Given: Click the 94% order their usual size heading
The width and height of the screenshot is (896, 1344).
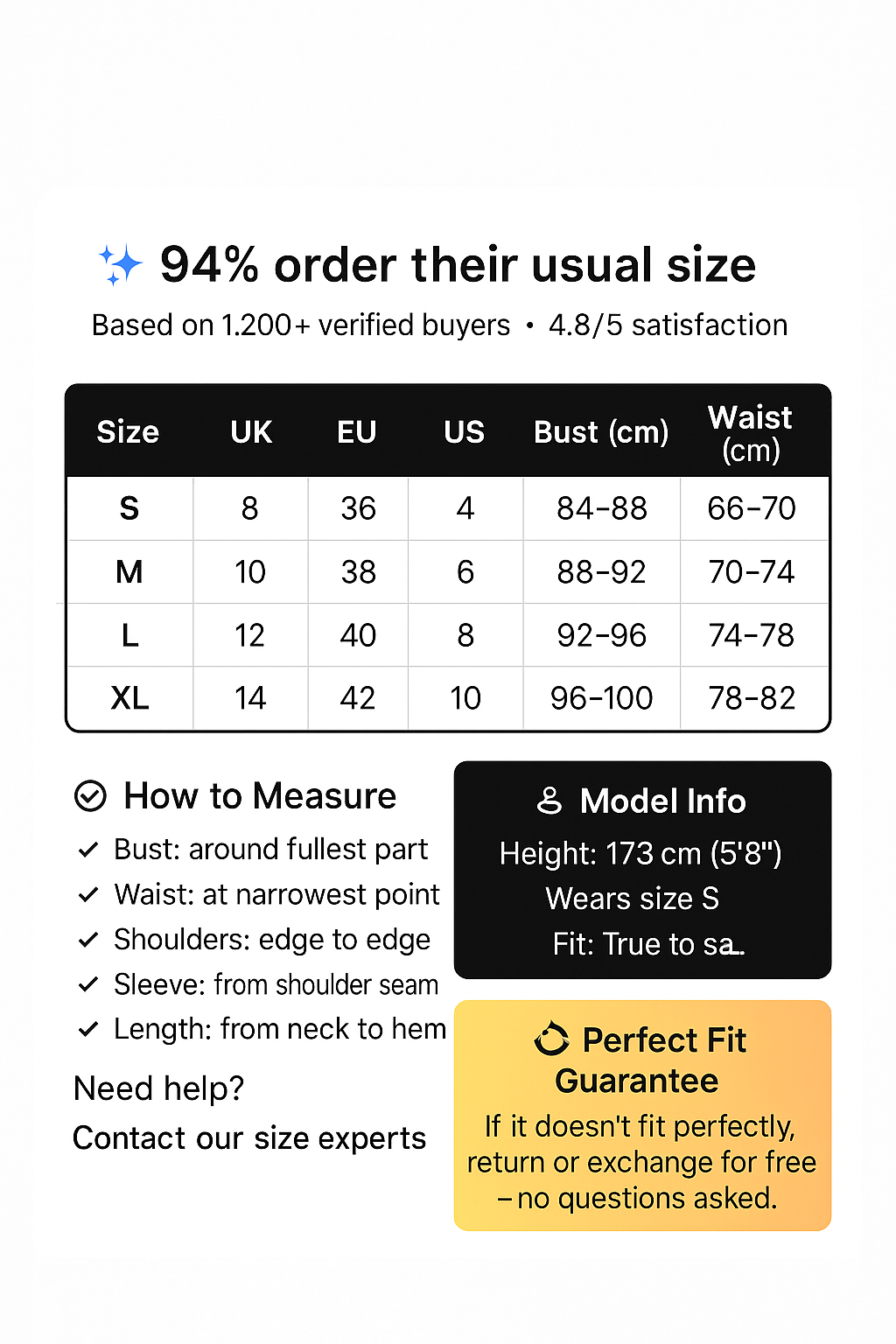Looking at the screenshot, I should pyautogui.click(x=458, y=264).
